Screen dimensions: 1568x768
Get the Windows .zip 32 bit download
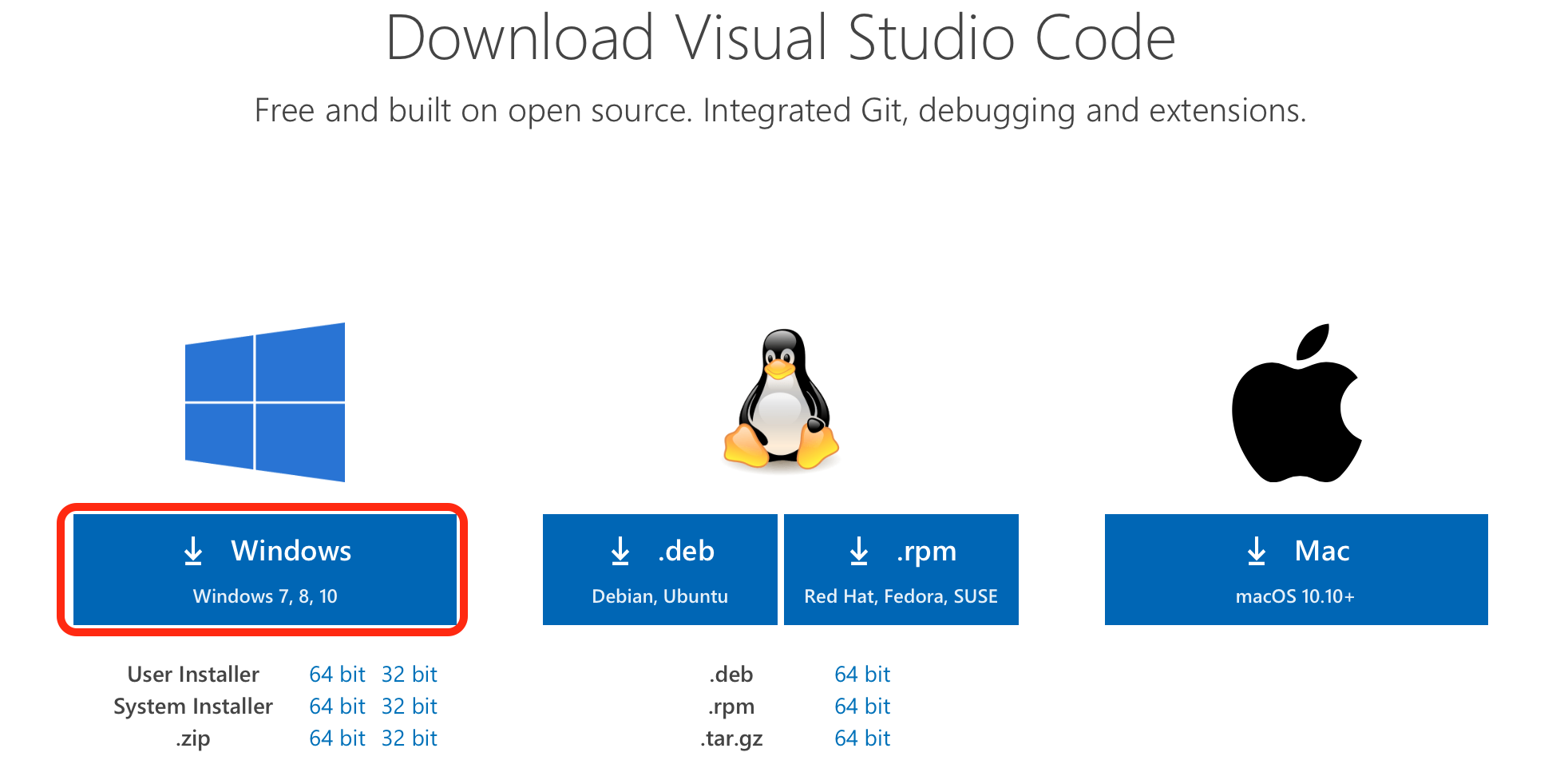(x=409, y=738)
